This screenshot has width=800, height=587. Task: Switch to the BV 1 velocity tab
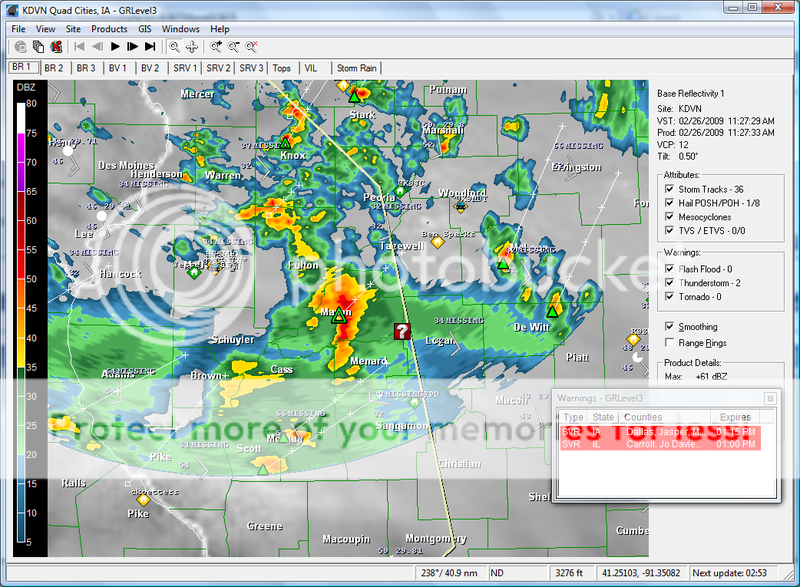(117, 68)
